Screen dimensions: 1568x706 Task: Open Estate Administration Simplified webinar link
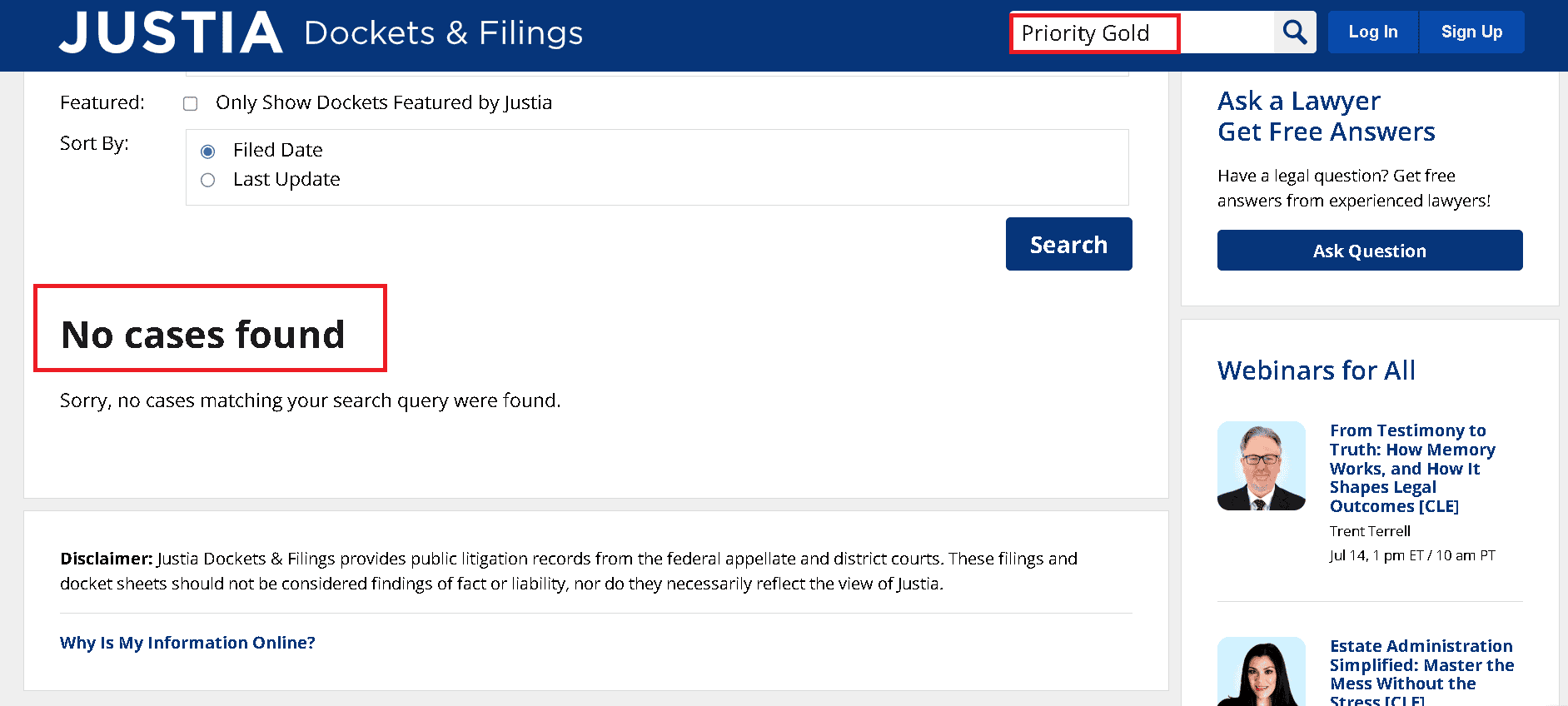1422,674
